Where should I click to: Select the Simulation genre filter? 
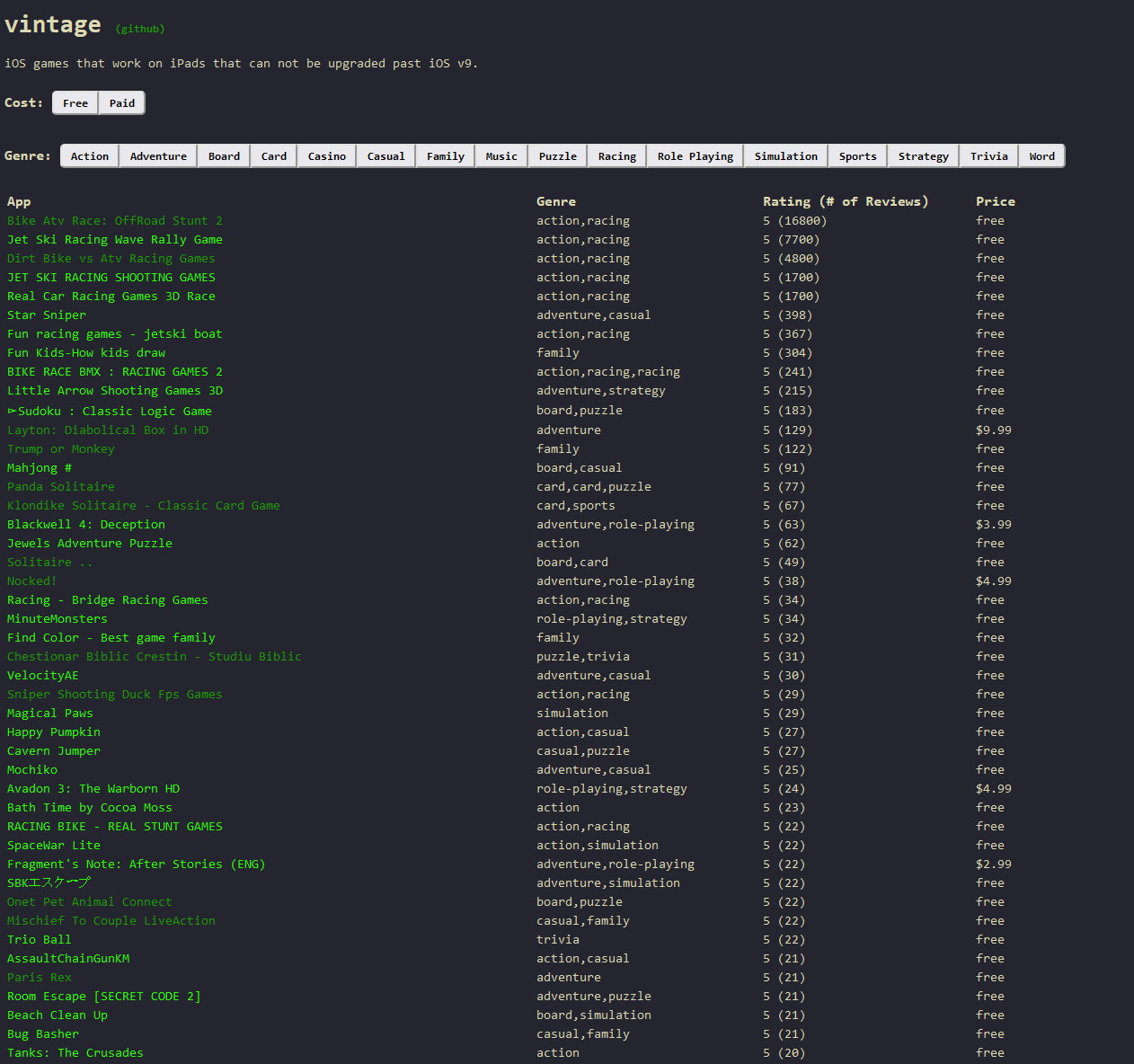point(786,156)
